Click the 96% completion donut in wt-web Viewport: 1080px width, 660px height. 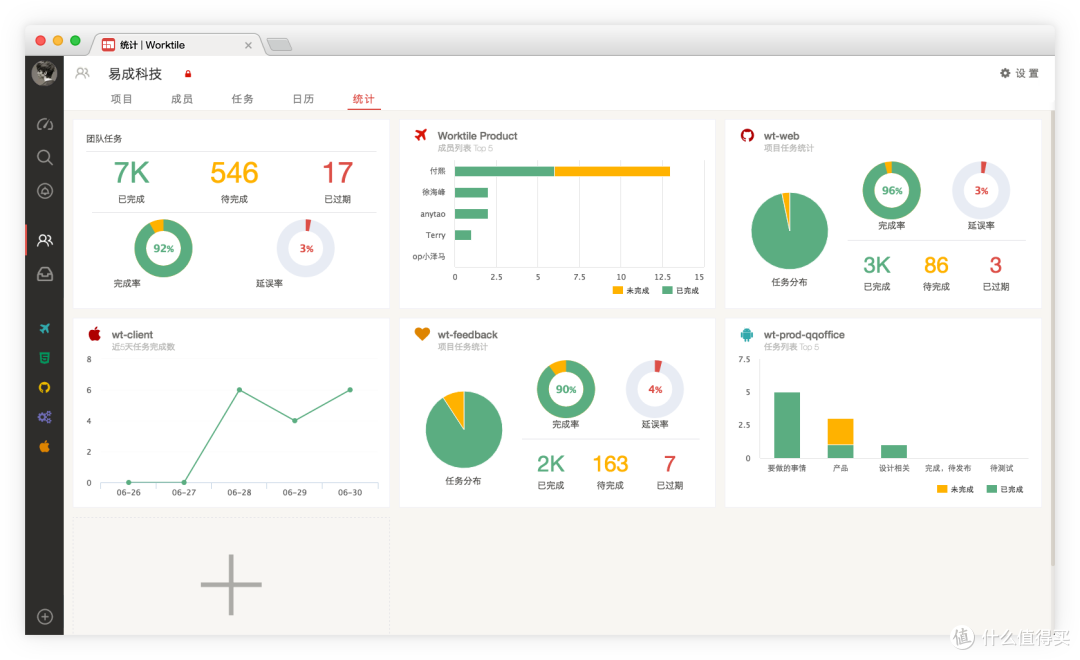891,190
